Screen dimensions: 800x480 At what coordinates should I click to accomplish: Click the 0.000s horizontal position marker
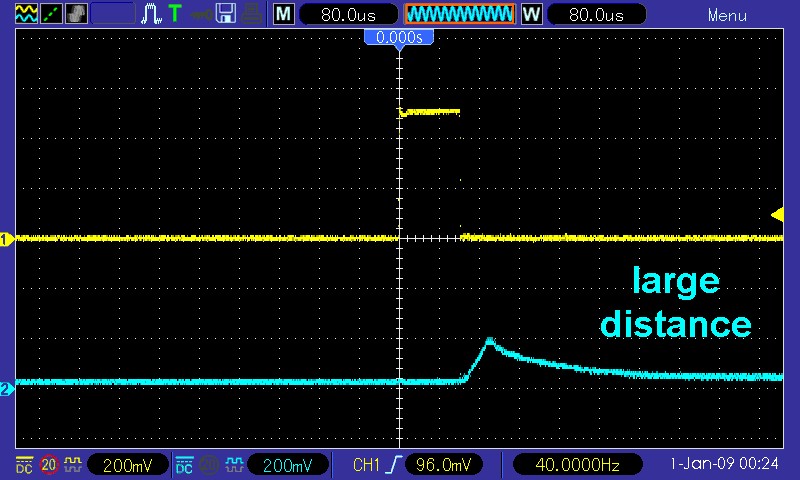(x=400, y=37)
